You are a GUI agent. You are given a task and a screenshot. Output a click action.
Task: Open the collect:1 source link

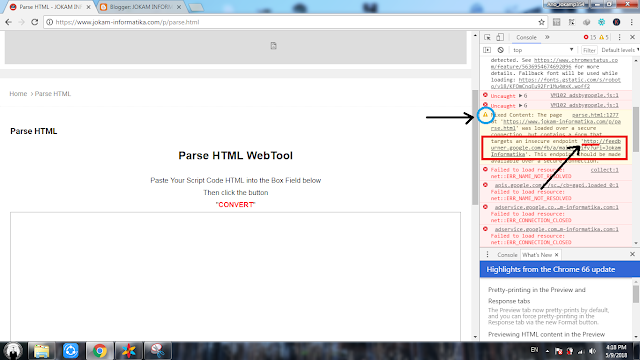(x=604, y=170)
